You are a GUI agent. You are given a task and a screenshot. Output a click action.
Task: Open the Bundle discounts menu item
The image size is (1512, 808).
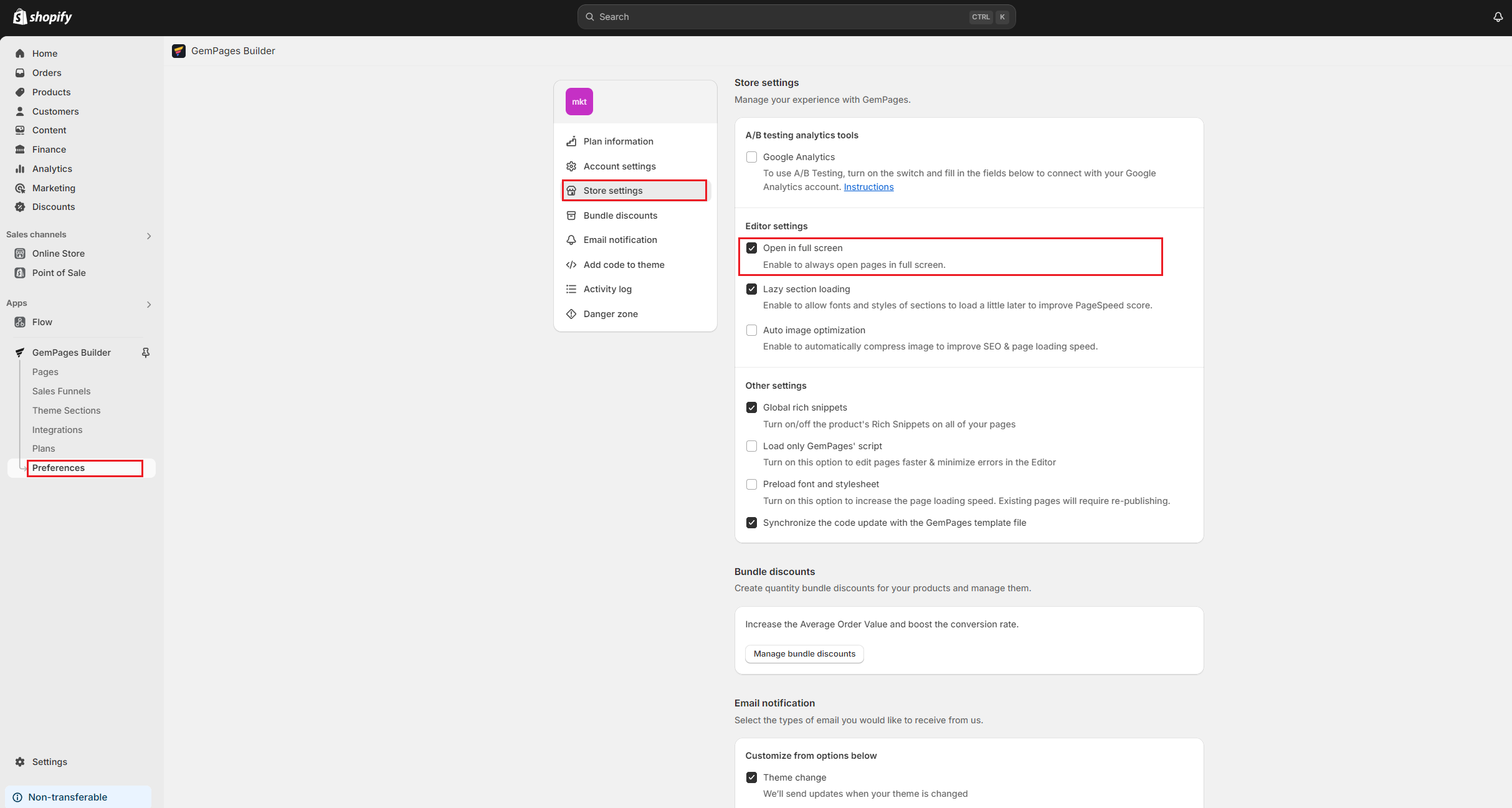[x=620, y=216]
